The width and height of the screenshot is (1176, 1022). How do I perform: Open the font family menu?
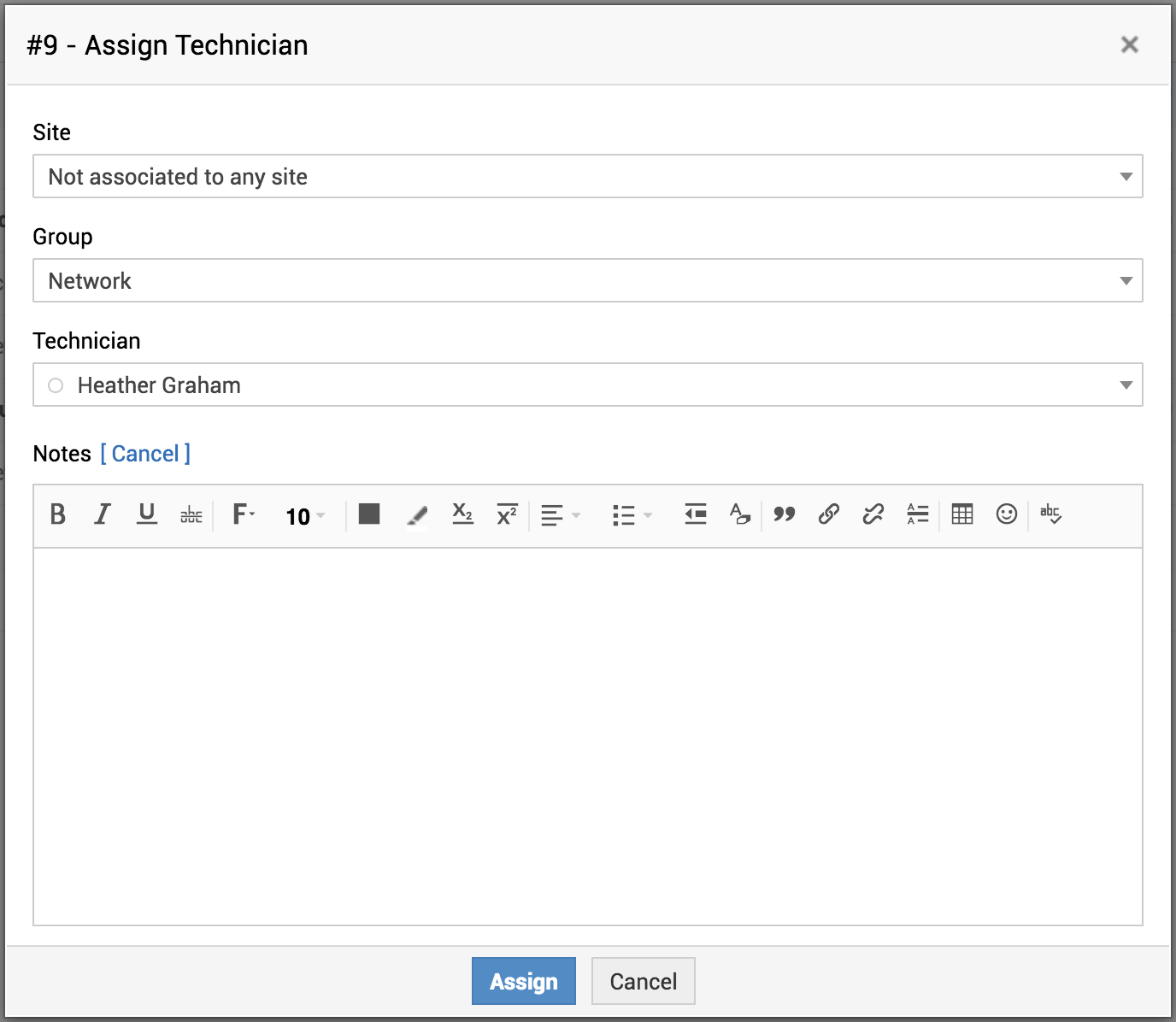244,514
